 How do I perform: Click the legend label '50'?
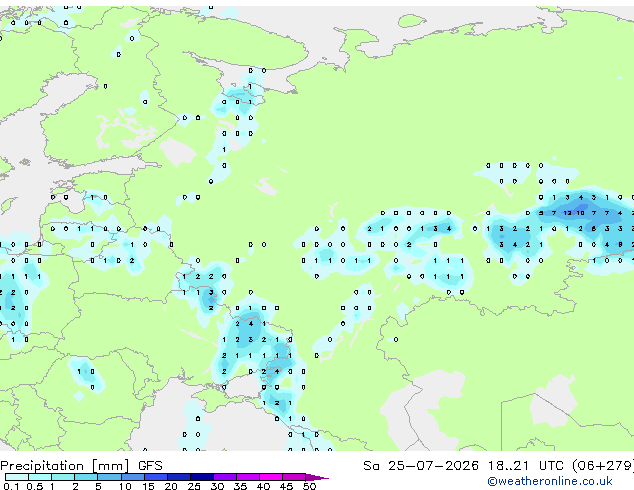[x=309, y=486]
